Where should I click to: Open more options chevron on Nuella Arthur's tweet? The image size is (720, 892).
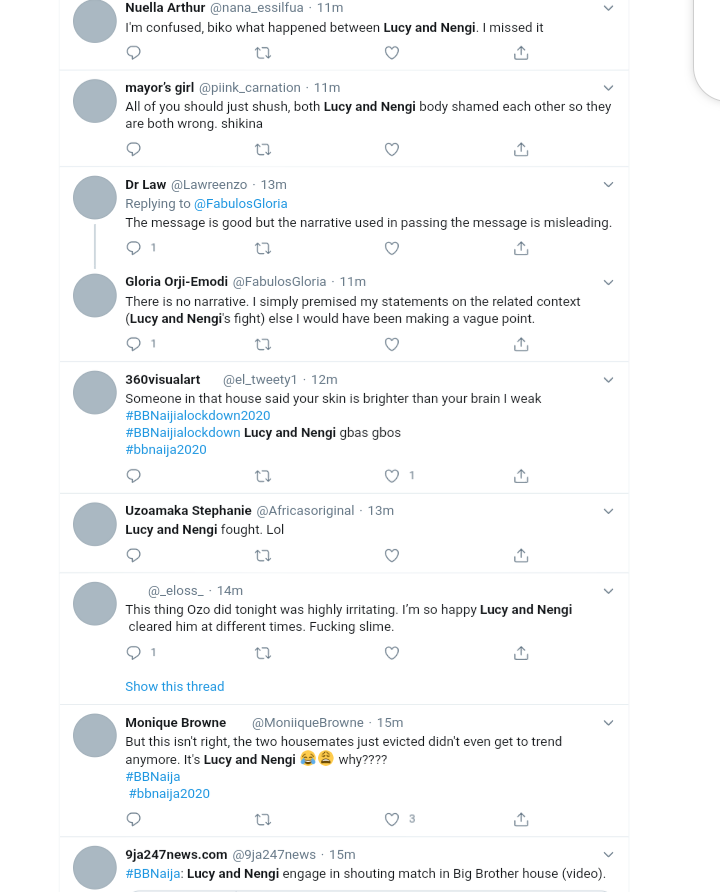pyautogui.click(x=609, y=8)
